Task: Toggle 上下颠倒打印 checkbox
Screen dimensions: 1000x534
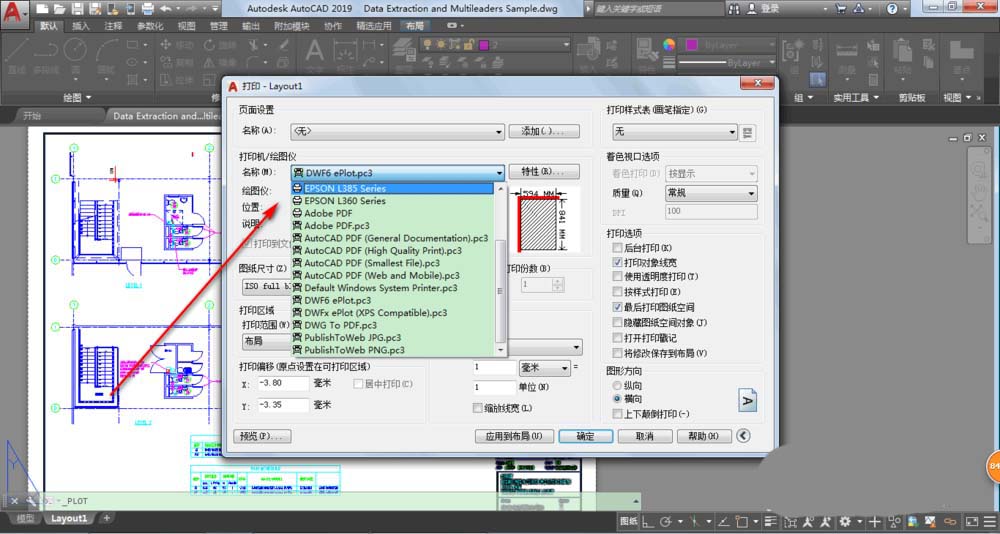Action: point(618,413)
